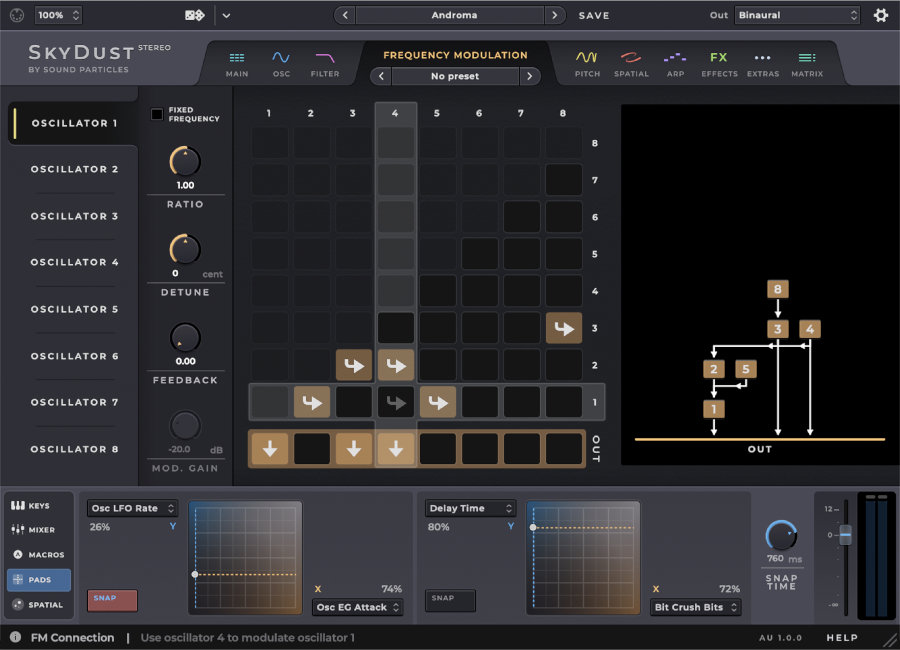Open the Binaural output dropdown
This screenshot has width=900, height=650.
795,15
